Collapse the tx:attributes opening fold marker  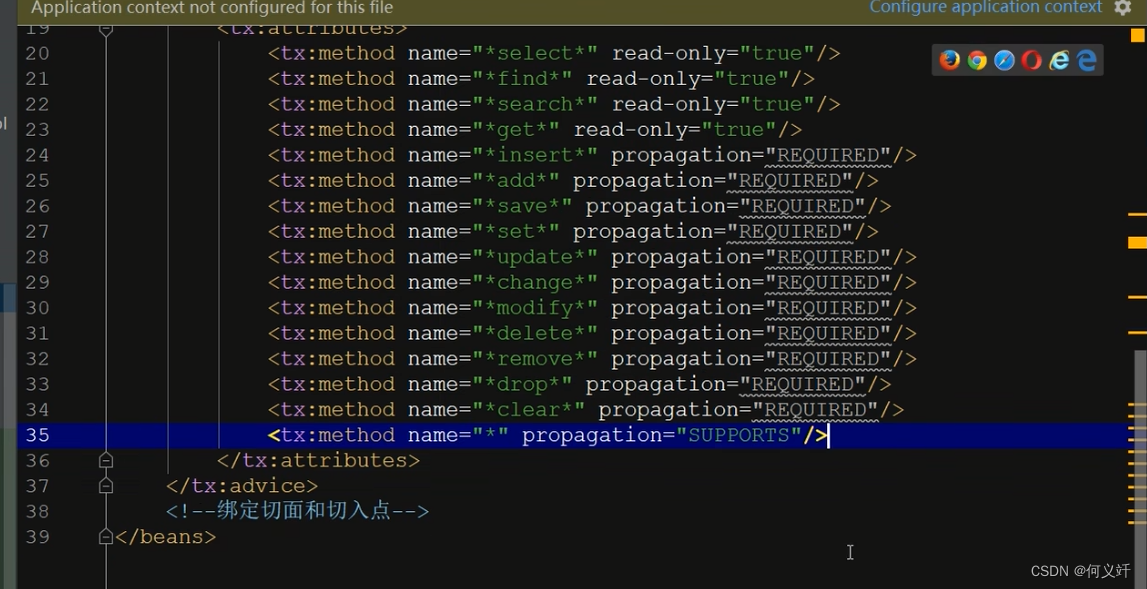[x=106, y=29]
